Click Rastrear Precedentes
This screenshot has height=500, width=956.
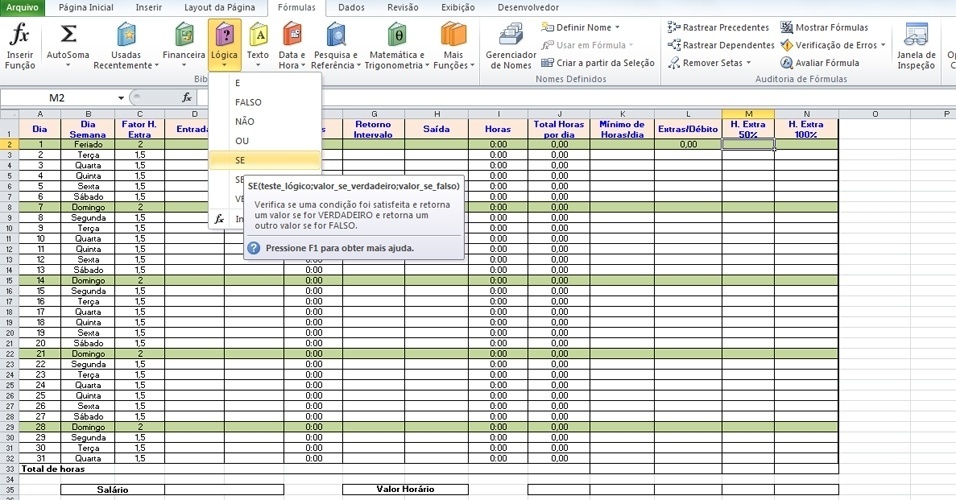point(718,27)
